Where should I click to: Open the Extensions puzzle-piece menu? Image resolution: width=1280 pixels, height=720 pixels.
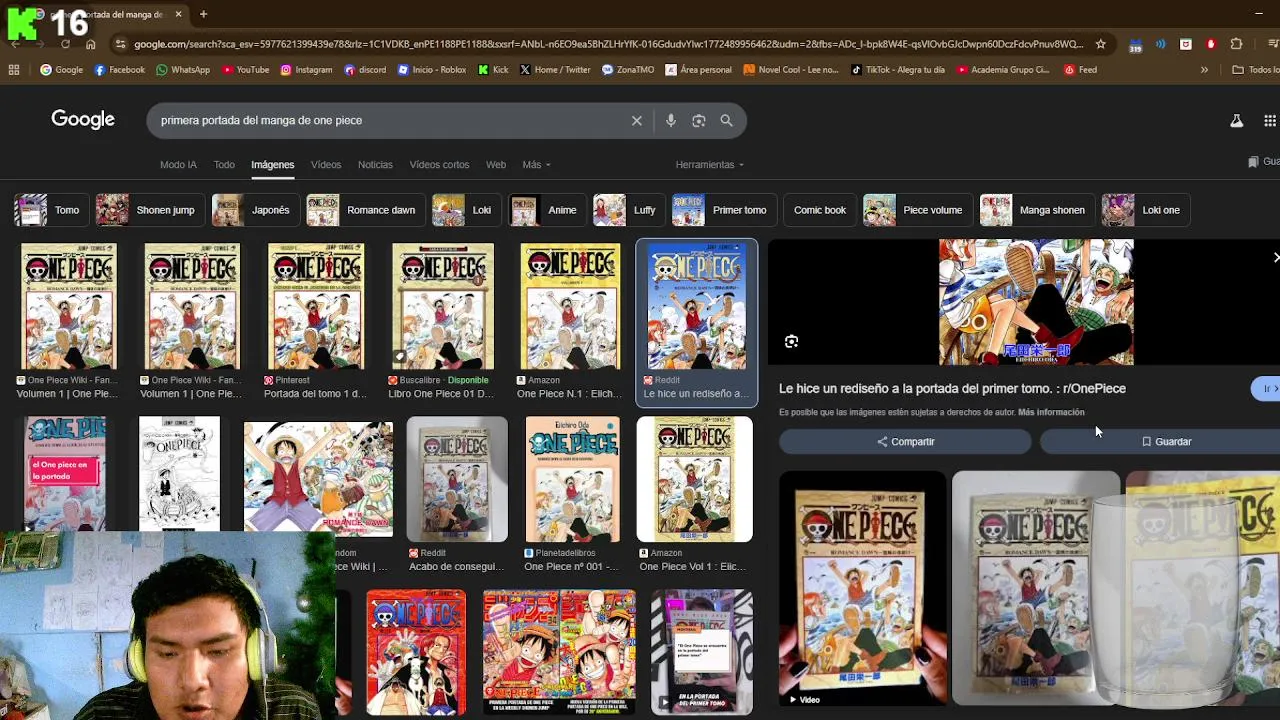pyautogui.click(x=1236, y=44)
